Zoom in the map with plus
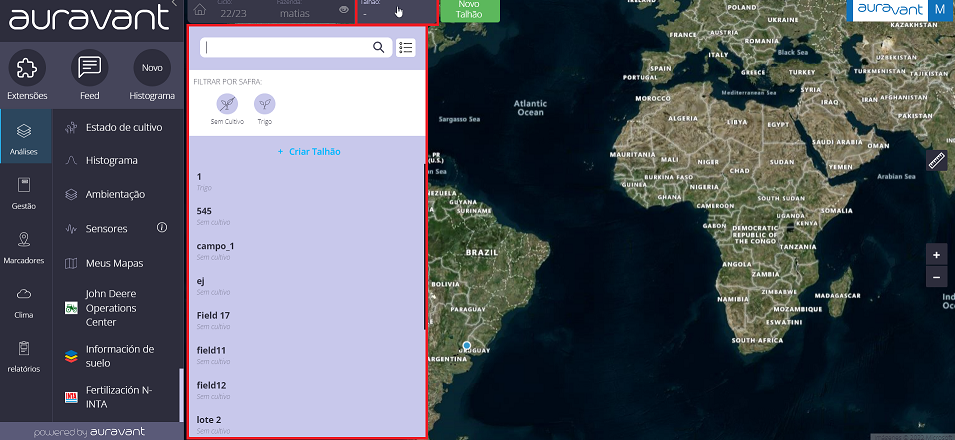Image resolution: width=955 pixels, height=440 pixels. click(936, 255)
